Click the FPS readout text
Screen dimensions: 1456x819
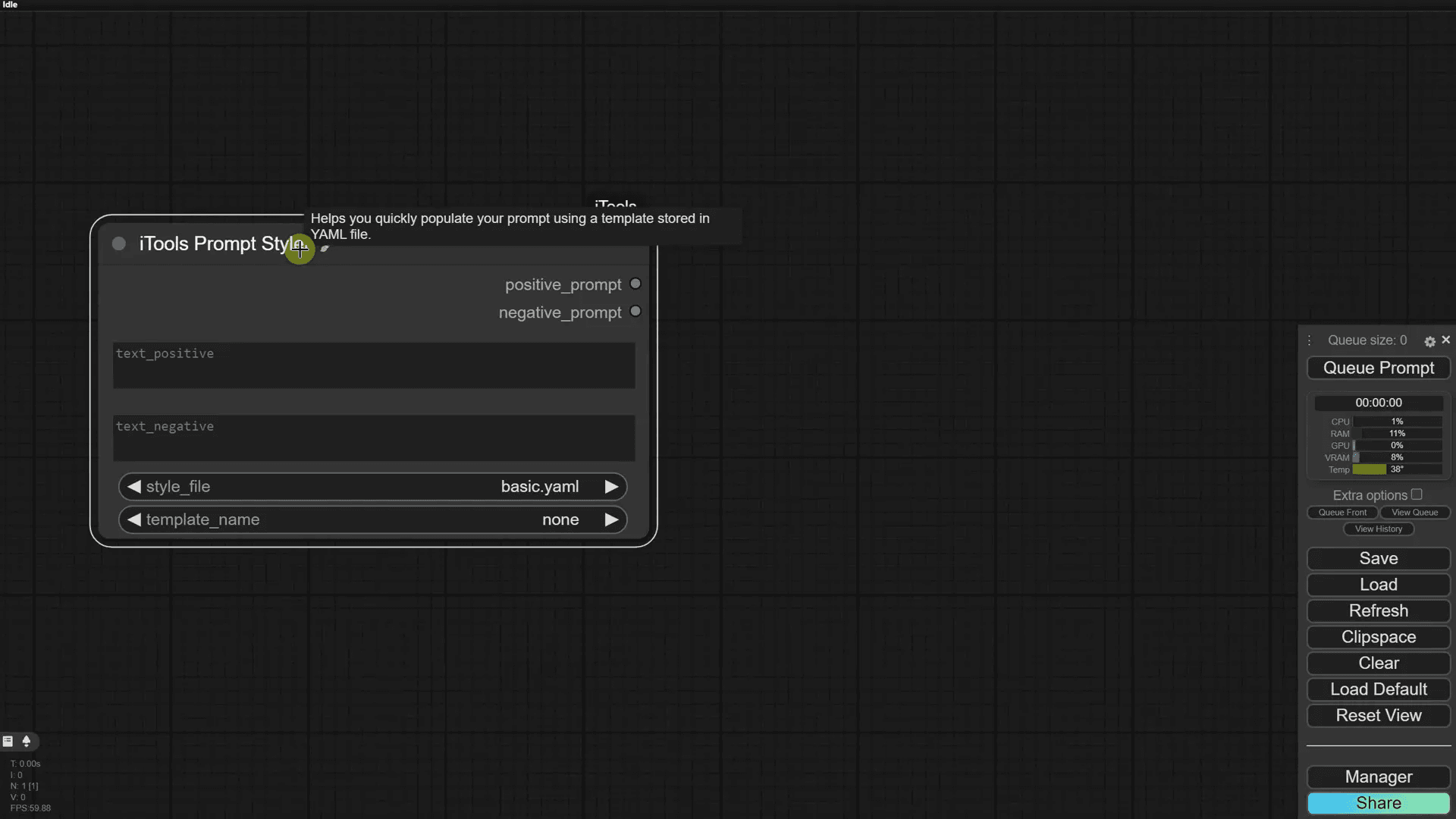tap(30, 808)
